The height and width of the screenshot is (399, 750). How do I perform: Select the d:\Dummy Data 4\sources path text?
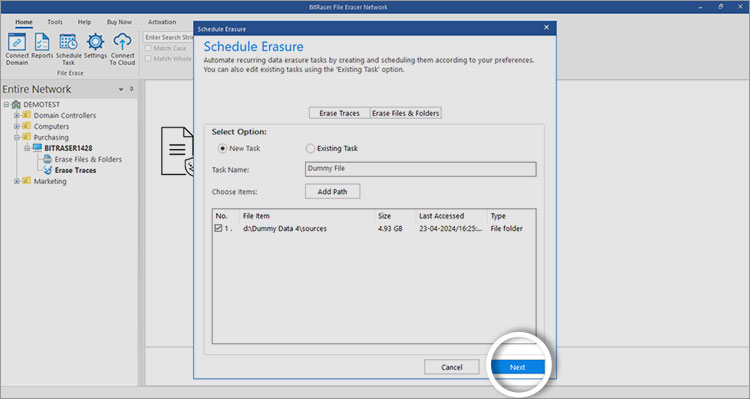coord(285,229)
